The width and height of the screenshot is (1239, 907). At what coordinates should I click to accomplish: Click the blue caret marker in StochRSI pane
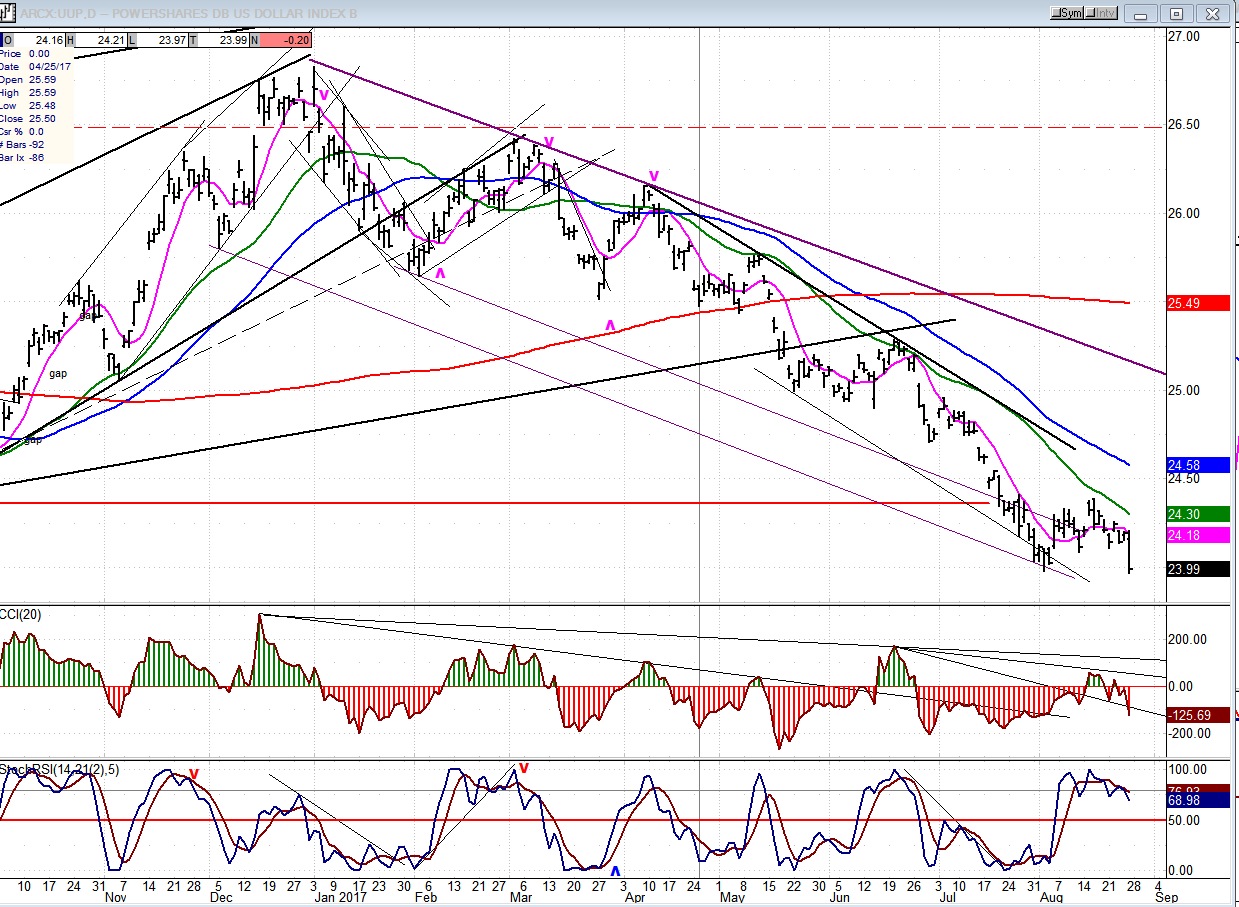615,871
